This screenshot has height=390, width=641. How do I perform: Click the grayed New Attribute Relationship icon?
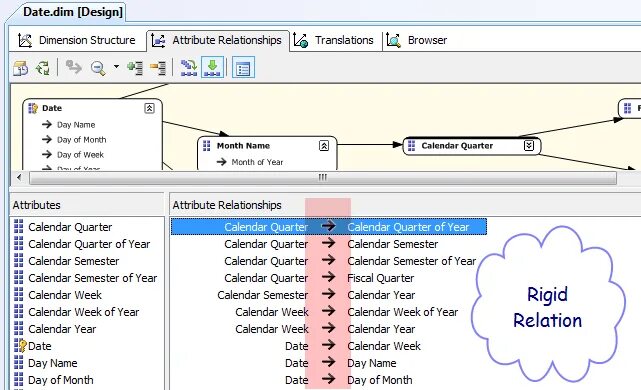74,67
